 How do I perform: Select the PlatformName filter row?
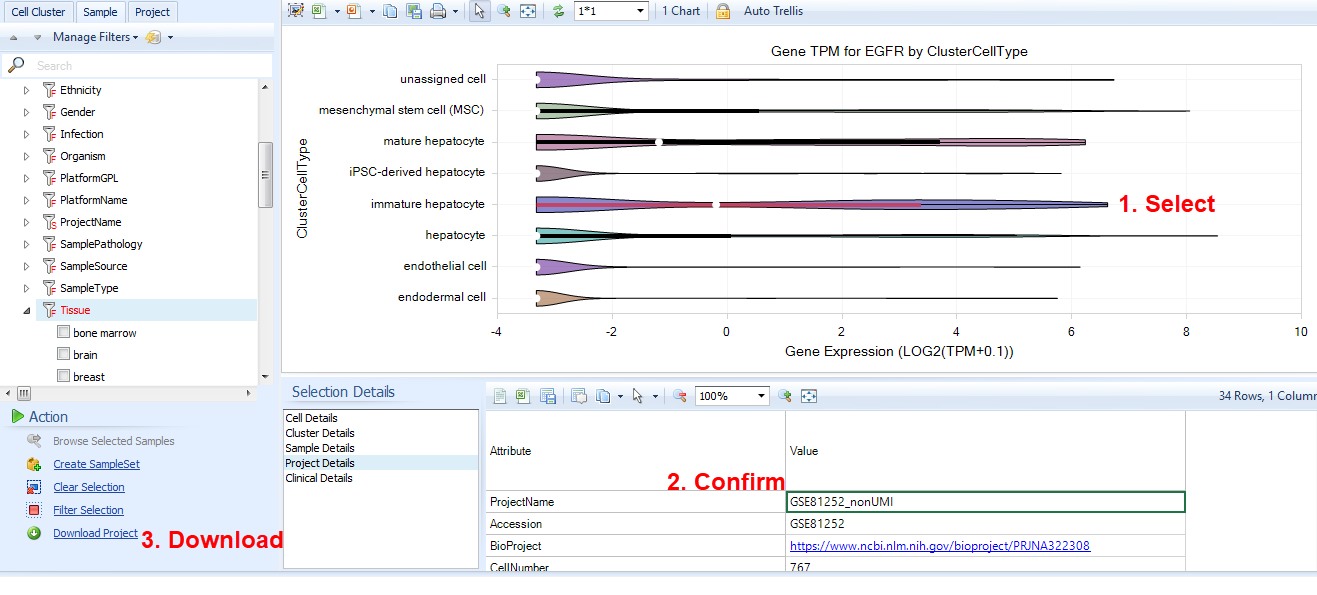tap(93, 200)
